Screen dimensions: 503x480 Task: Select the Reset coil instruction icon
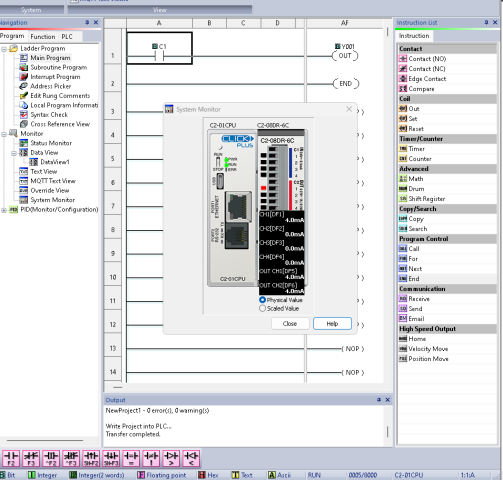403,129
